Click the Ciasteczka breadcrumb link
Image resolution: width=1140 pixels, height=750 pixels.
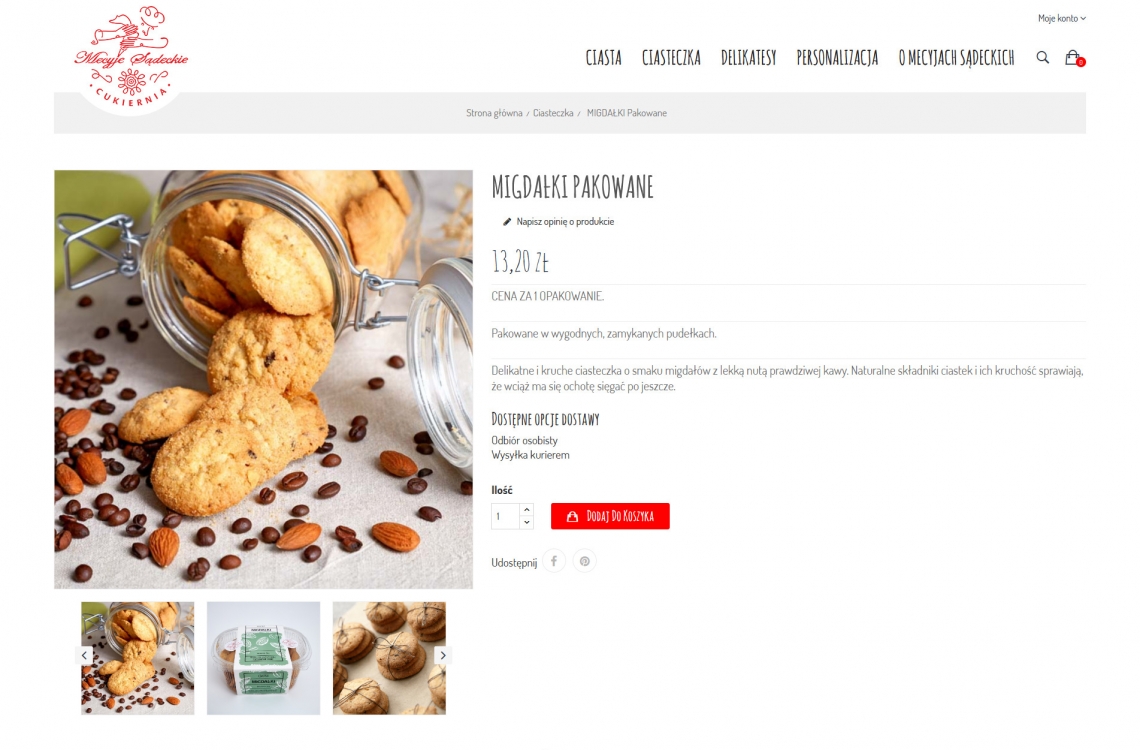click(x=553, y=113)
